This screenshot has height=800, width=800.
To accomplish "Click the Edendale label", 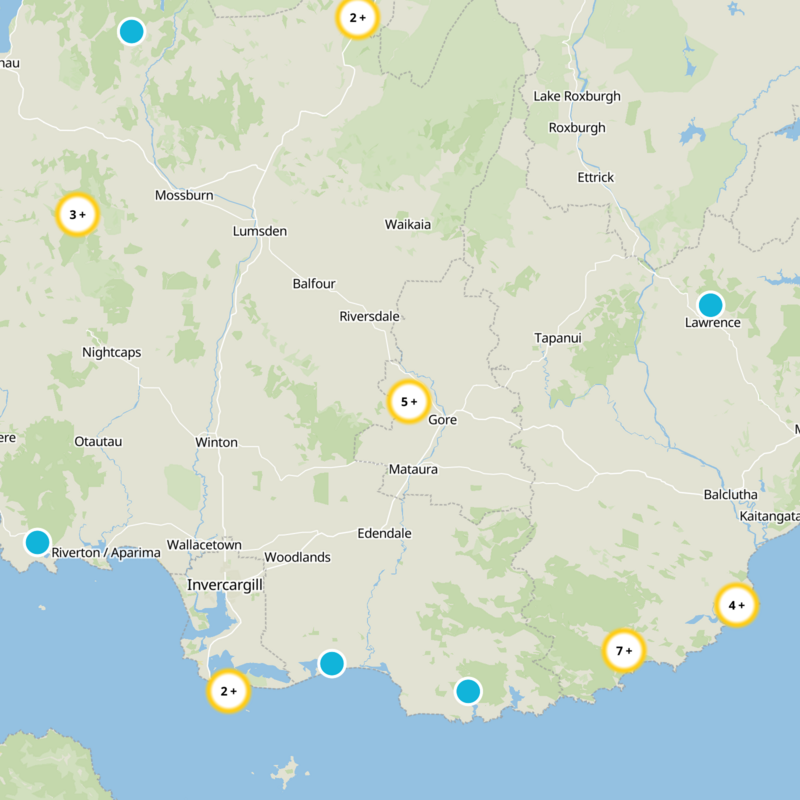I will [x=384, y=533].
